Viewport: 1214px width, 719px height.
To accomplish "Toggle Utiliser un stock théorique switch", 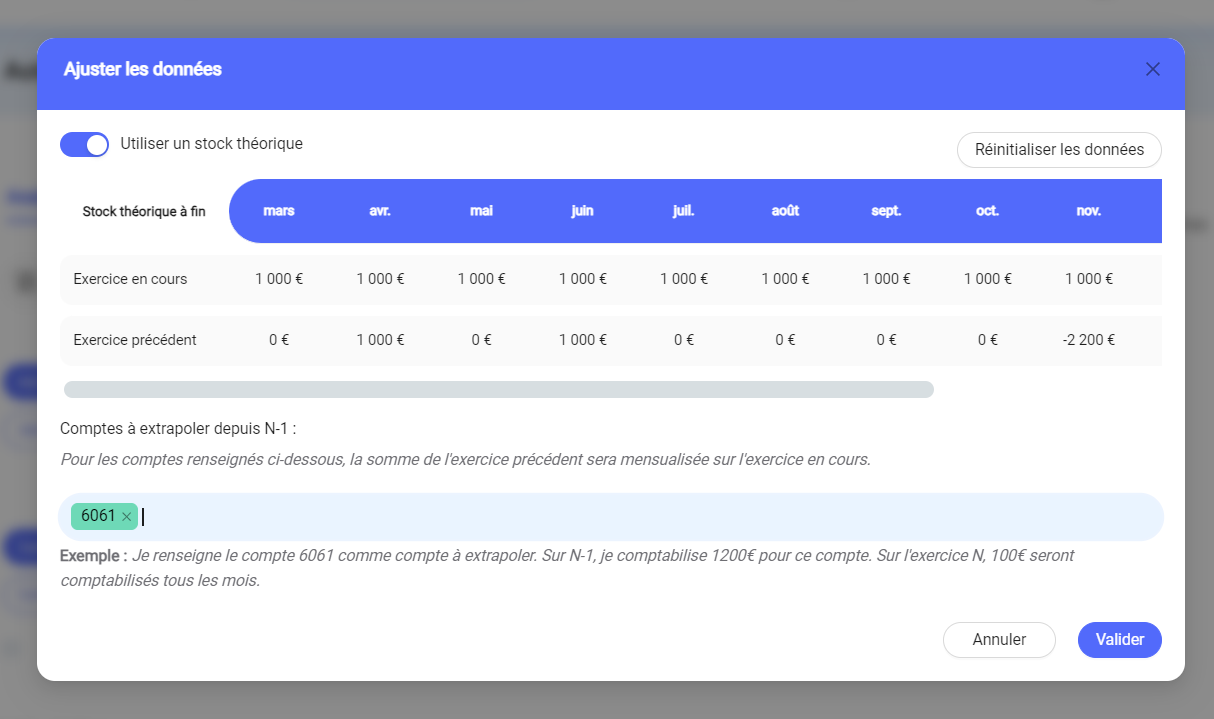I will pos(84,144).
